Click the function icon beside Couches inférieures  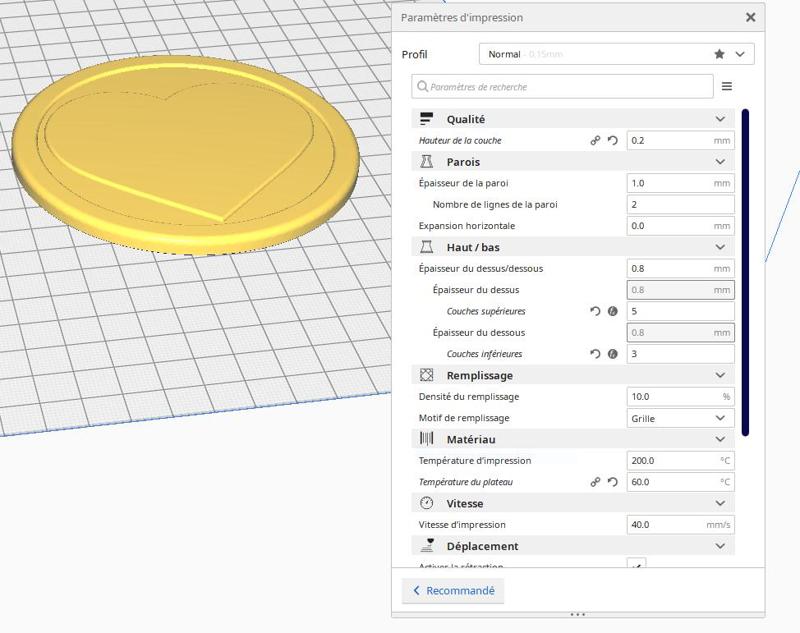[x=612, y=354]
